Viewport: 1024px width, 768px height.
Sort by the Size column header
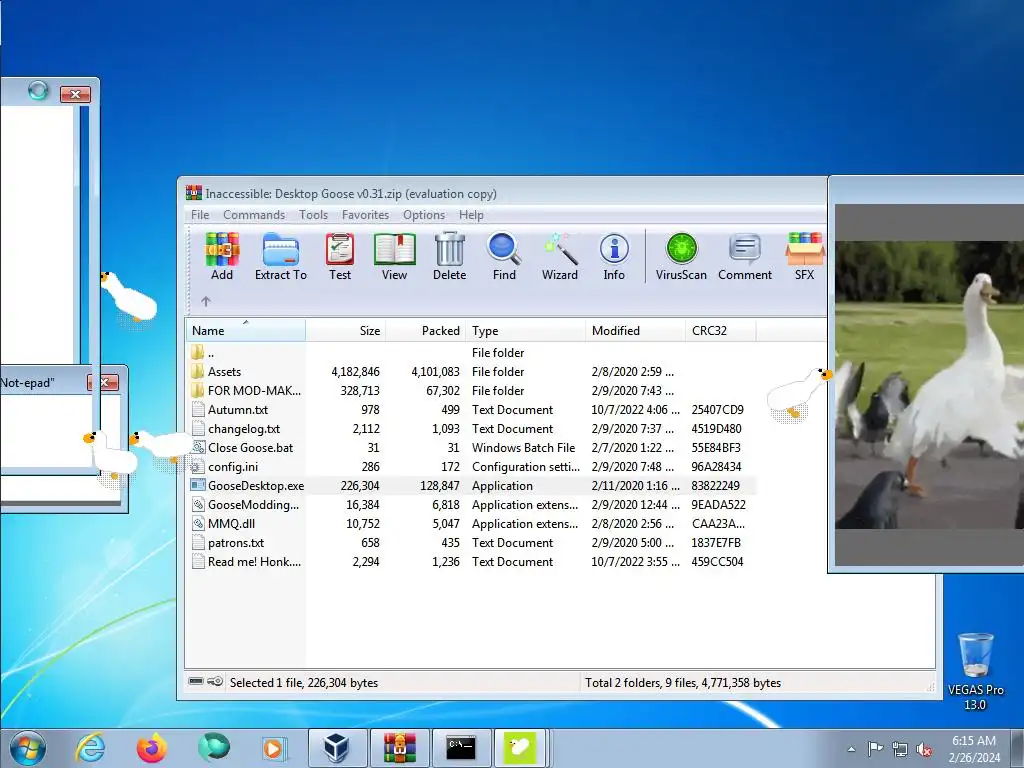coord(345,330)
